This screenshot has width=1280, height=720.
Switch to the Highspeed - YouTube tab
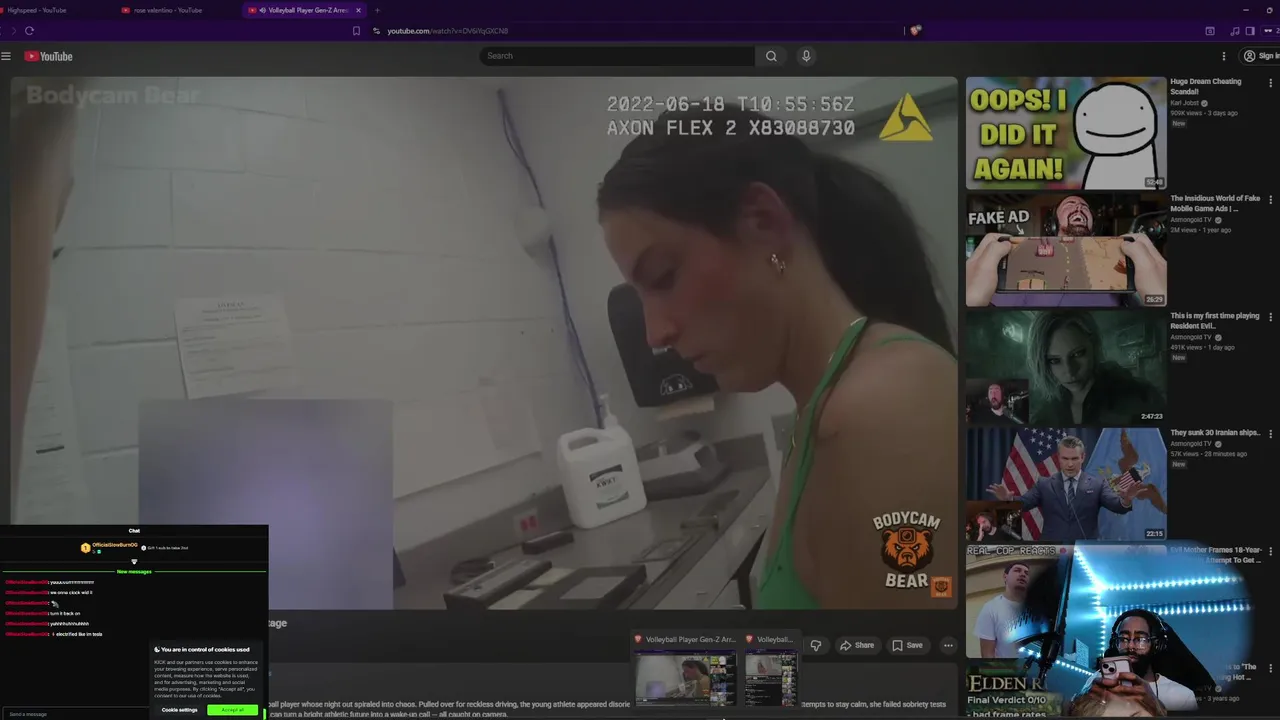click(x=35, y=10)
